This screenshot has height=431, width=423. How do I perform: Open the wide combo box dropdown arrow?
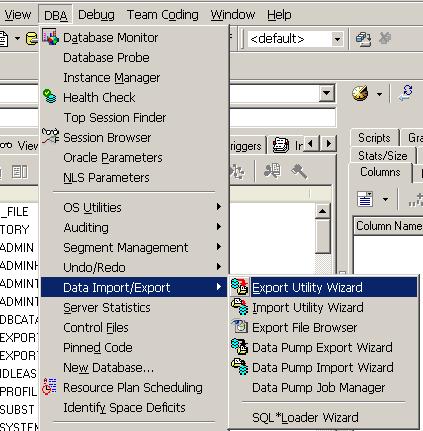point(327,93)
